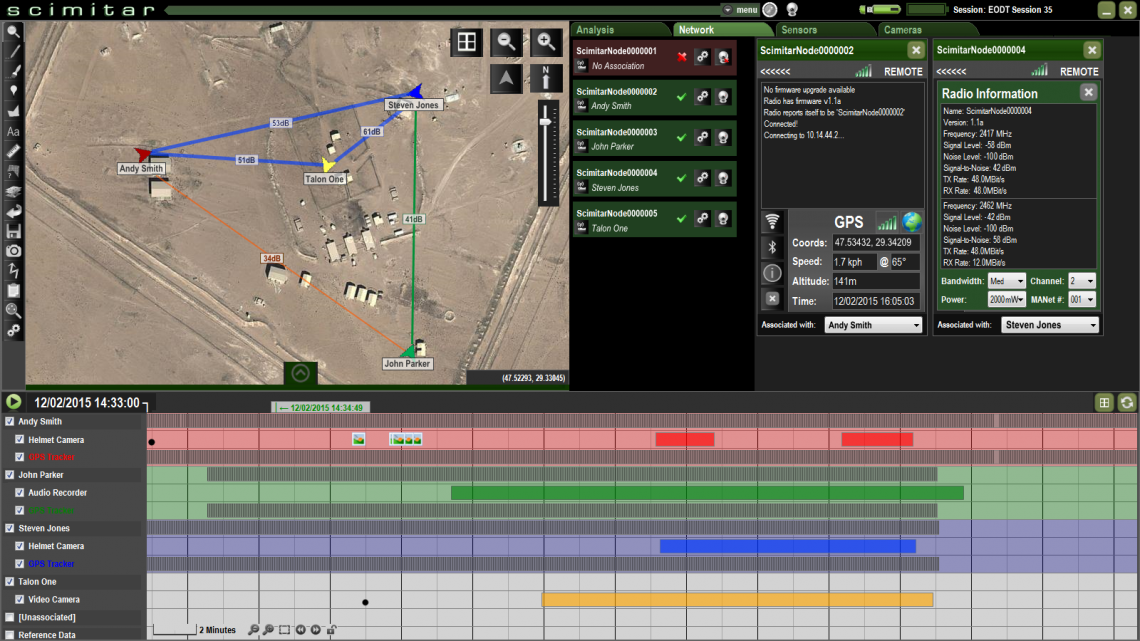The image size is (1140, 641).
Task: Select the Zoom tool in the left toolbar
Action: pyautogui.click(x=13, y=32)
